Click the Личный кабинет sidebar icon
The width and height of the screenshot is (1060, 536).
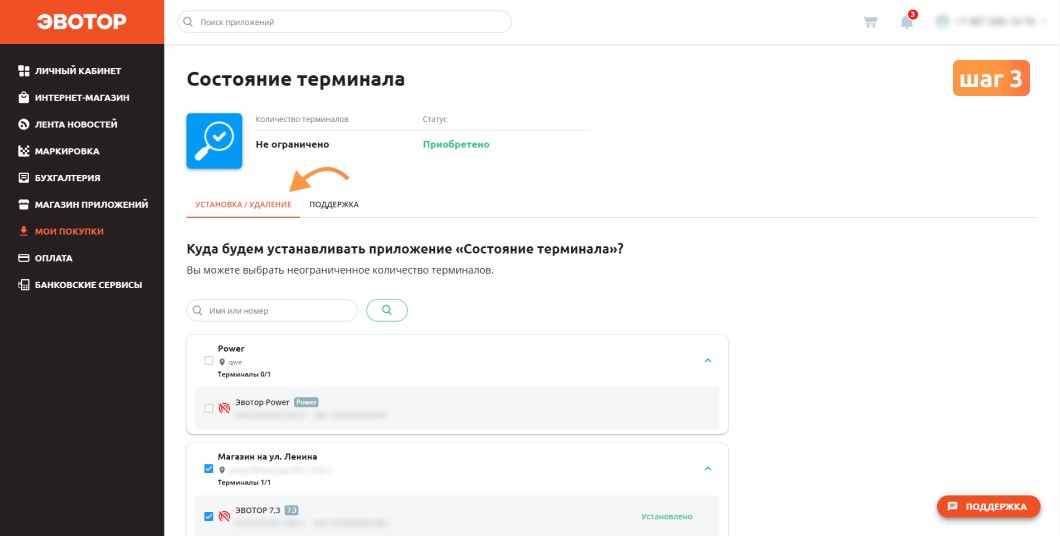pos(24,71)
